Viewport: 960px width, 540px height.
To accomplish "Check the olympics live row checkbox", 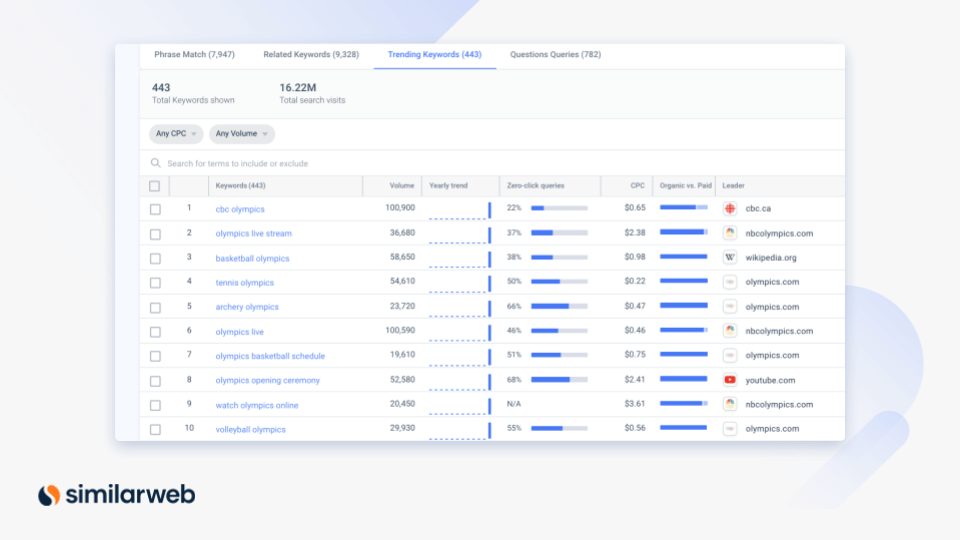I will click(x=156, y=332).
